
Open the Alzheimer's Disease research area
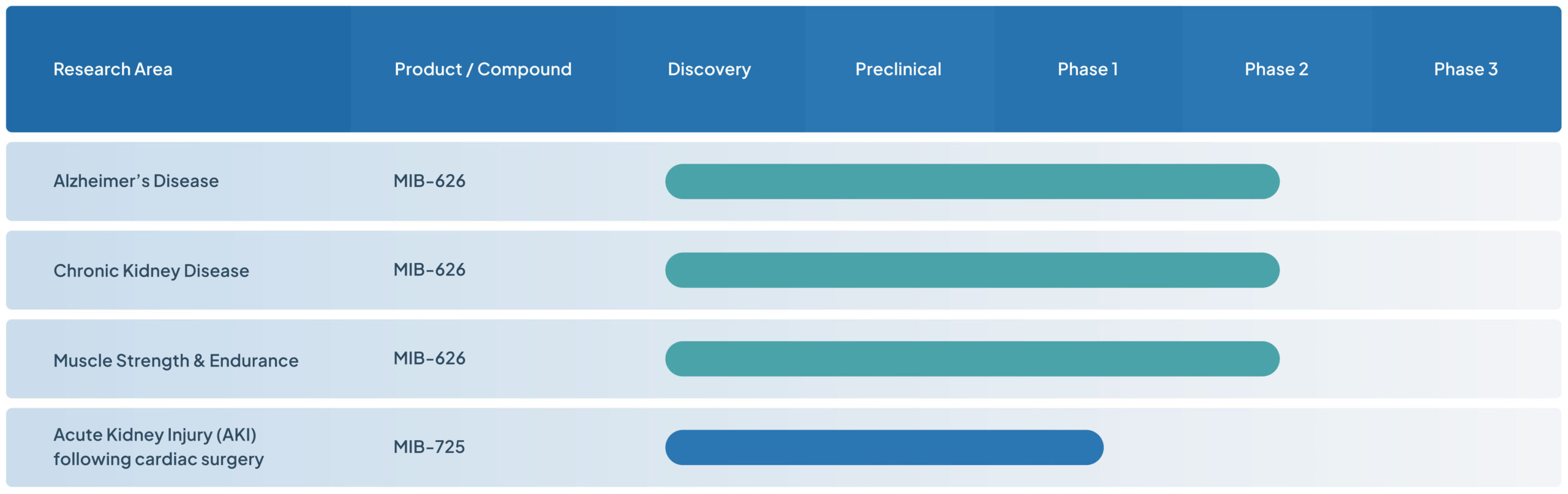coord(136,181)
